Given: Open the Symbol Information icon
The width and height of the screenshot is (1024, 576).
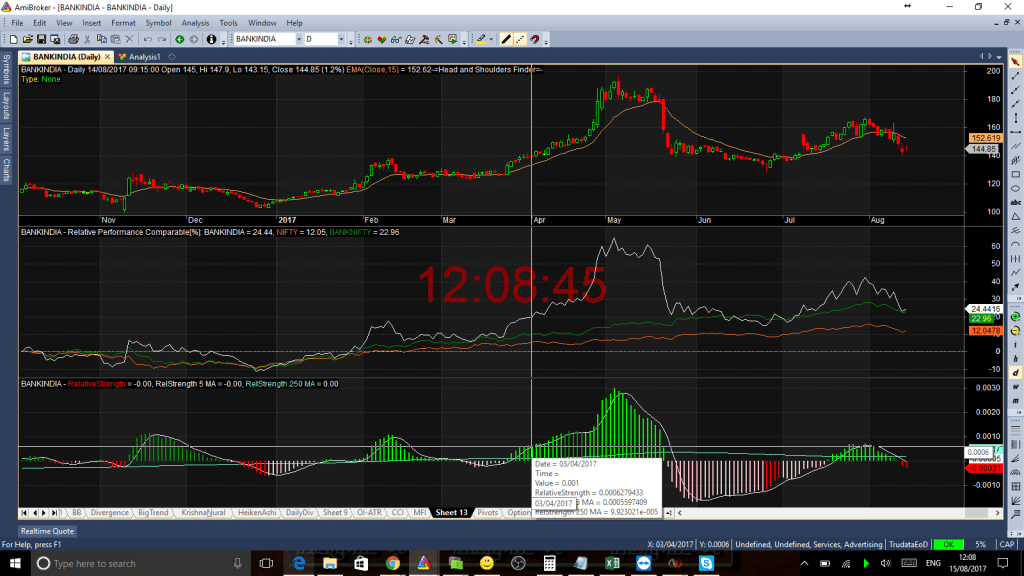Looking at the screenshot, I should pos(210,39).
